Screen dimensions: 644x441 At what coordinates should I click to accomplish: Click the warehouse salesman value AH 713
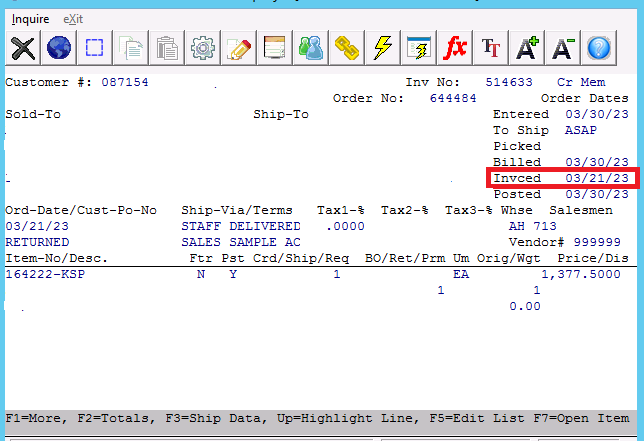pos(533,226)
